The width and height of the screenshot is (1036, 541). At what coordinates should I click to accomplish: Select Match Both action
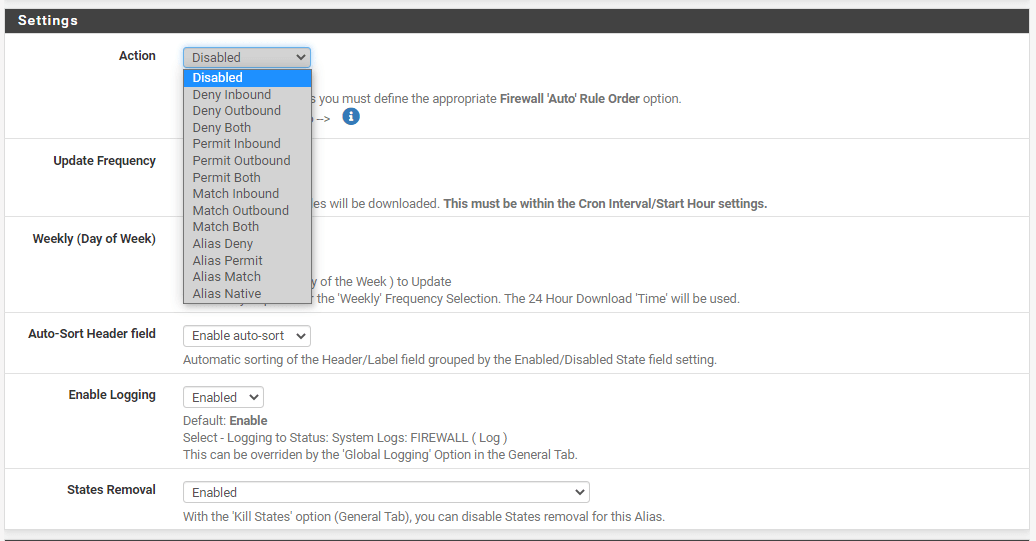point(247,227)
